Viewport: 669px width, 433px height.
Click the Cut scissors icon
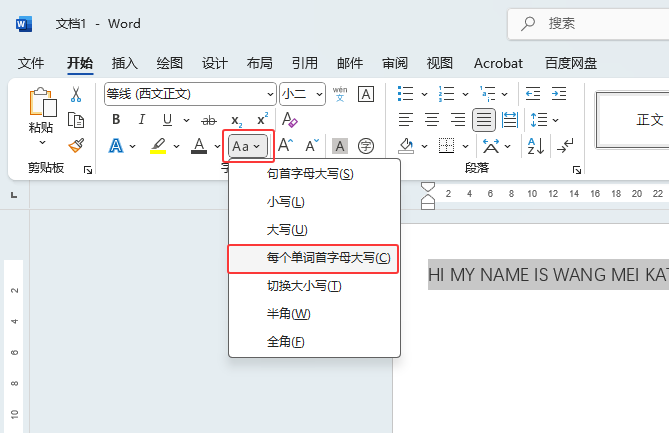pos(76,94)
